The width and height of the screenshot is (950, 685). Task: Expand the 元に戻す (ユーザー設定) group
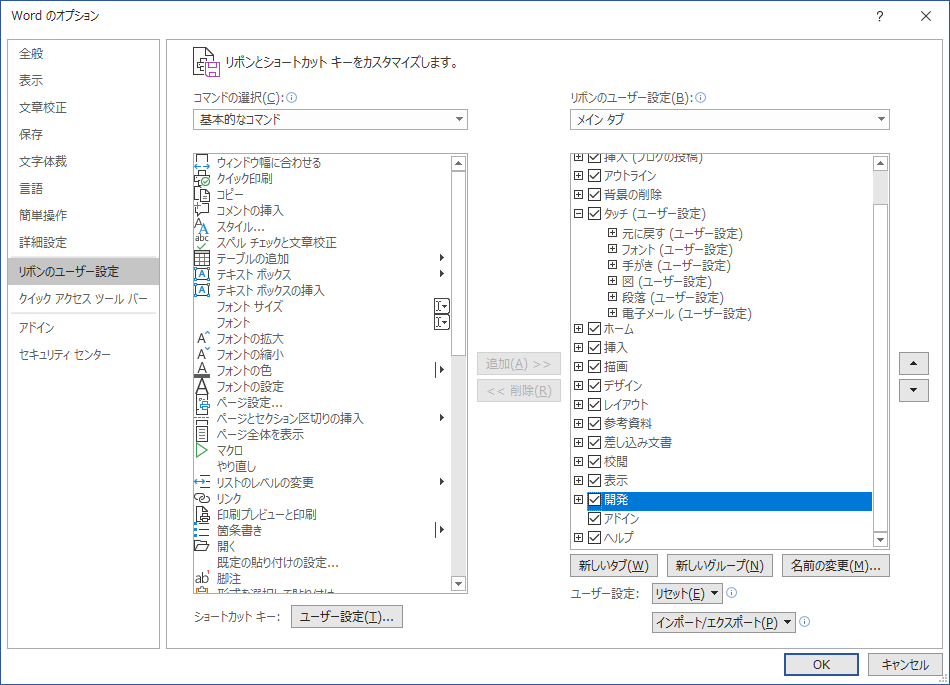tap(613, 233)
